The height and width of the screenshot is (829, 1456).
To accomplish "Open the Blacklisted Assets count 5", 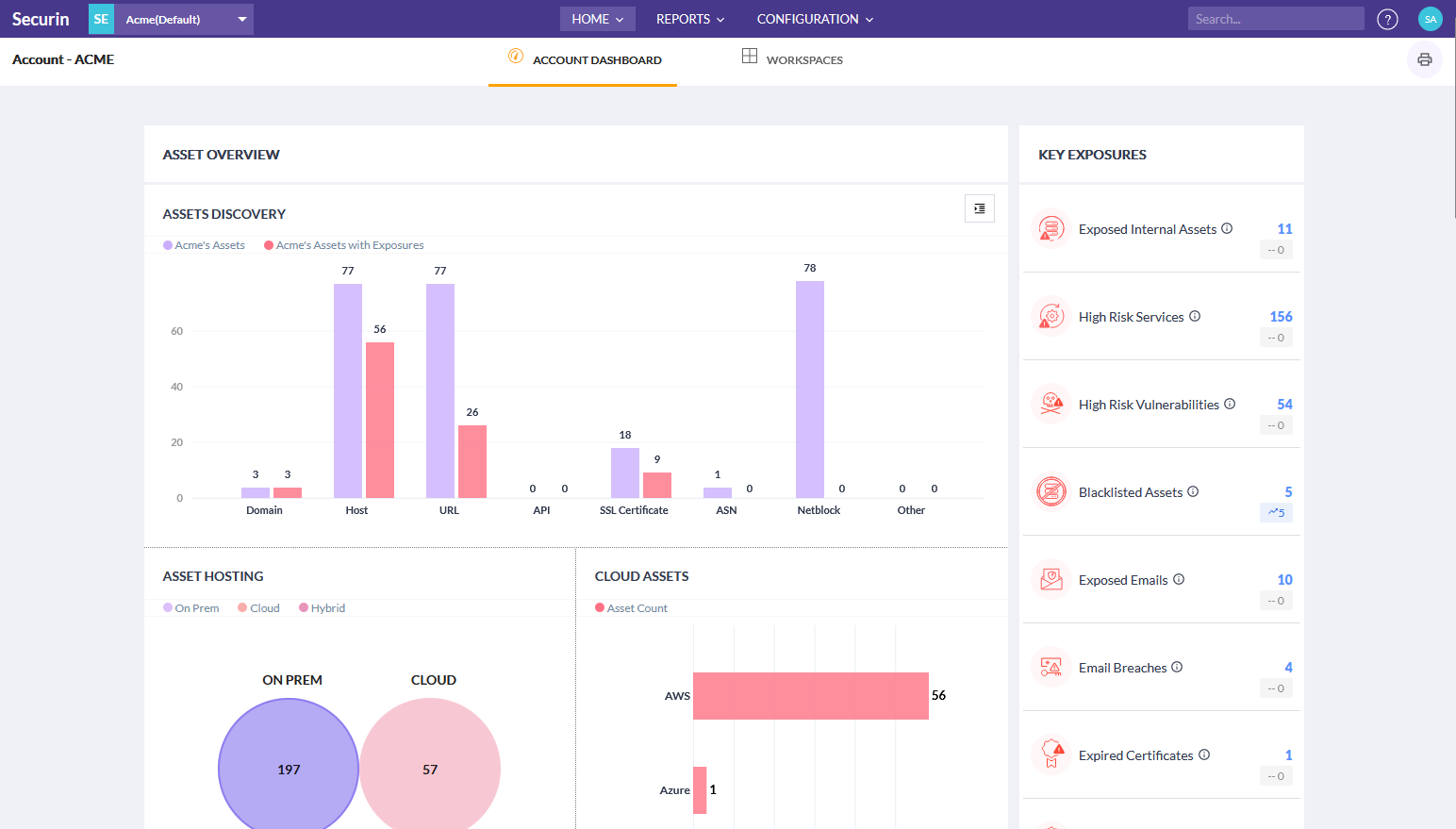I will pyautogui.click(x=1288, y=492).
